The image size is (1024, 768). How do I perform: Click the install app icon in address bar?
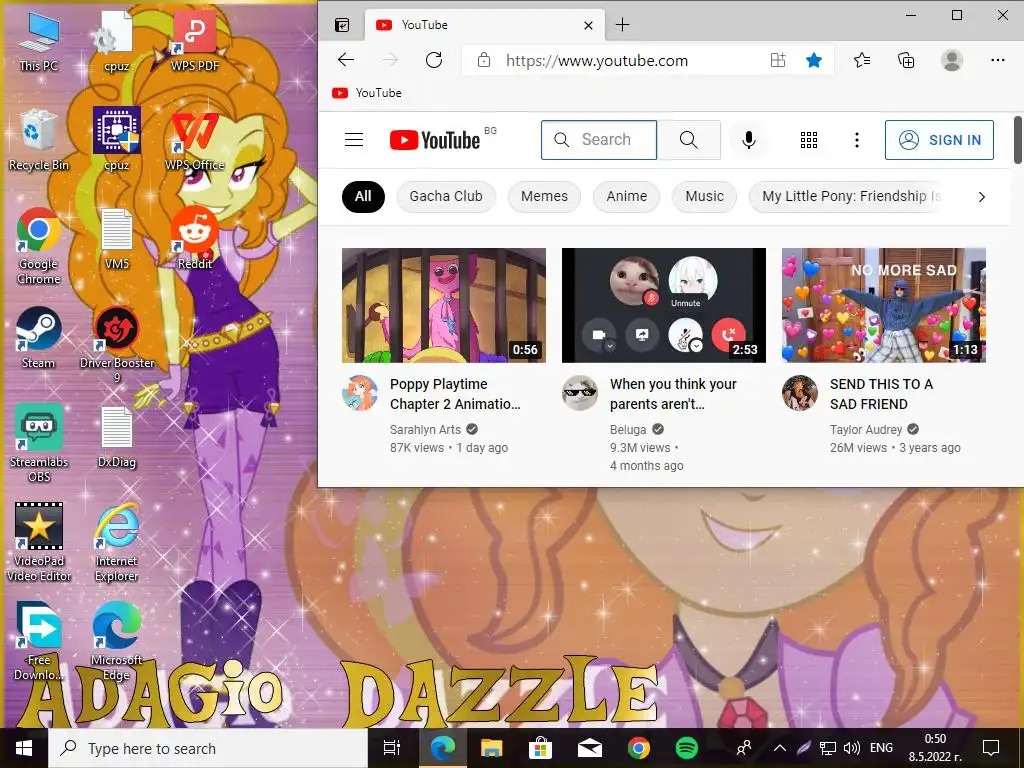tap(778, 61)
